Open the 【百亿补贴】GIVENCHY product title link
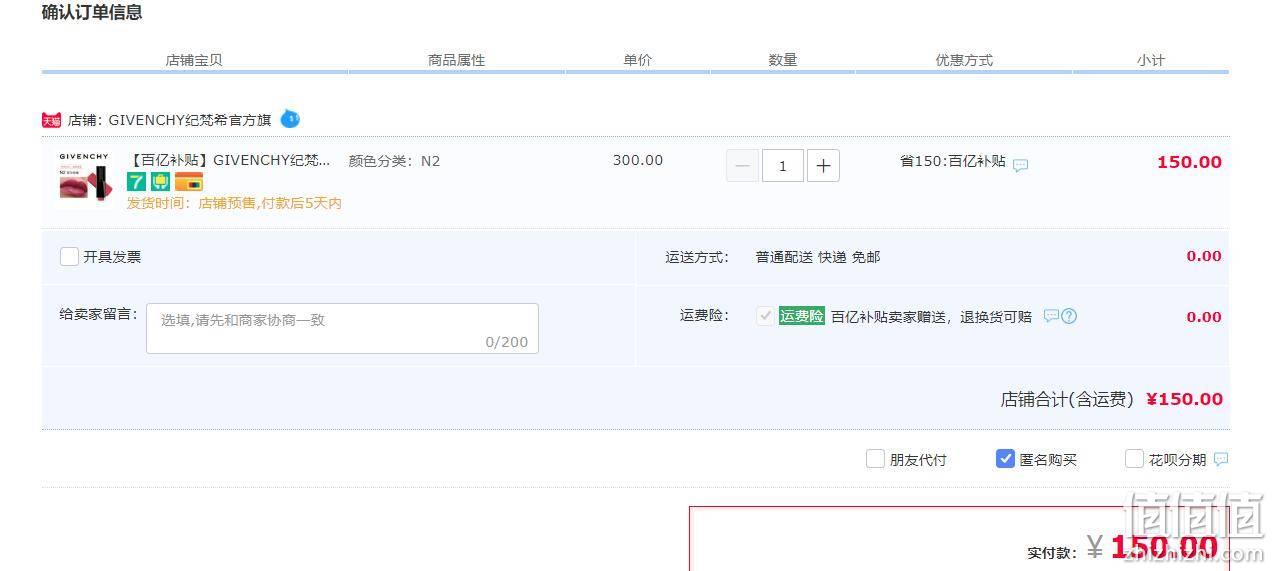The image size is (1273, 571). [229, 160]
